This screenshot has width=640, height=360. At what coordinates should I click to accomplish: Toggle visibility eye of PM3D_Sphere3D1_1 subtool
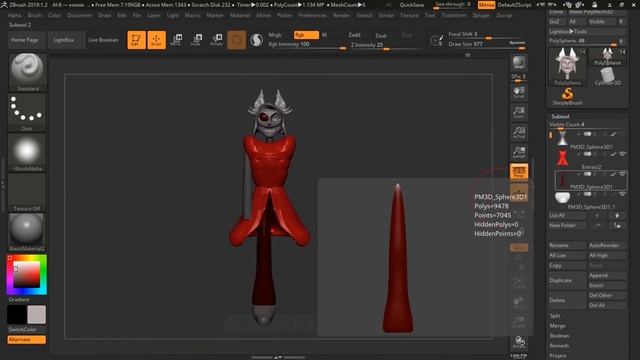pos(622,194)
